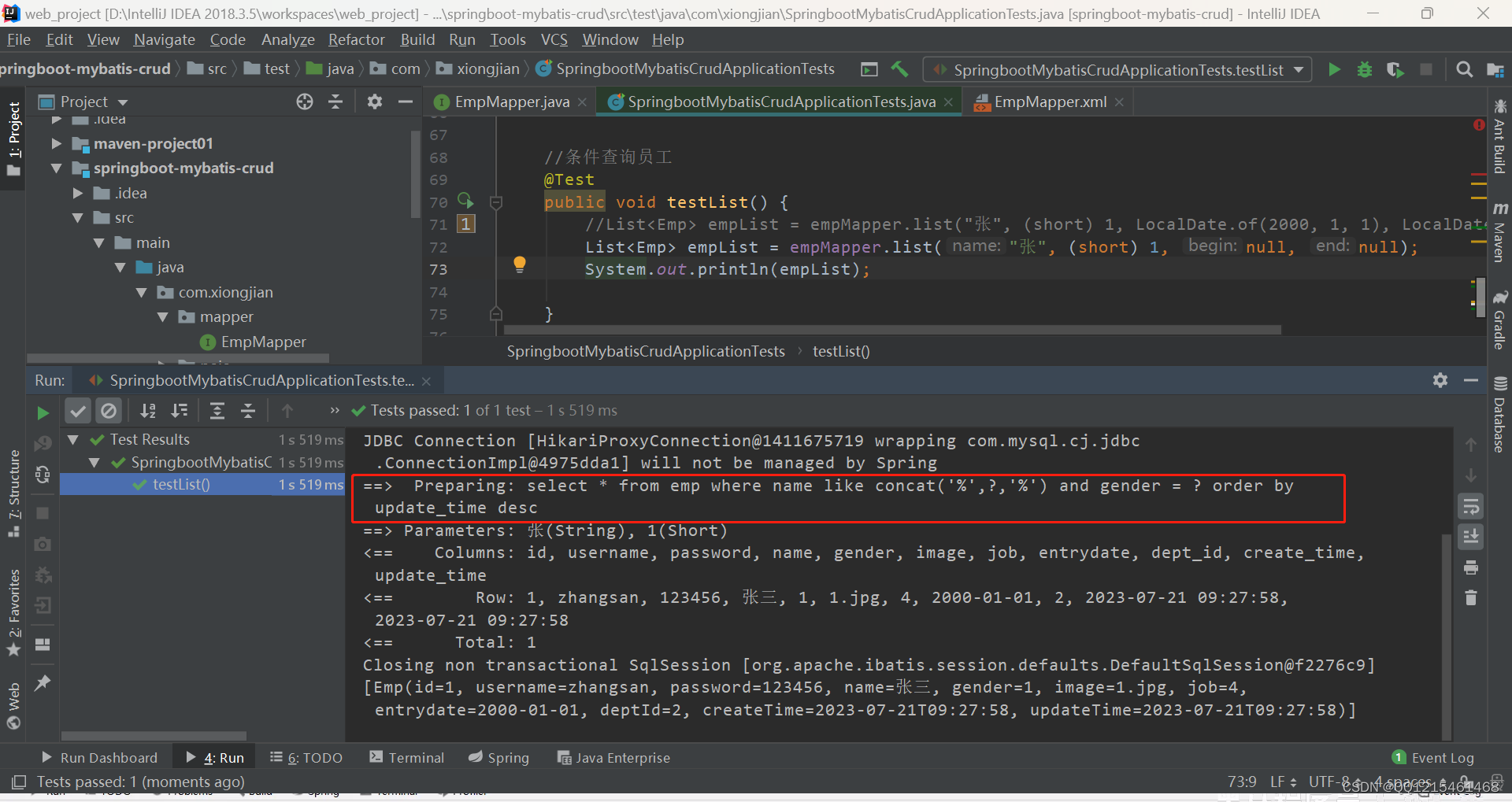Image resolution: width=1512 pixels, height=802 pixels.
Task: Collapse the SpringbootMybatisC test class node
Action: (x=94, y=463)
